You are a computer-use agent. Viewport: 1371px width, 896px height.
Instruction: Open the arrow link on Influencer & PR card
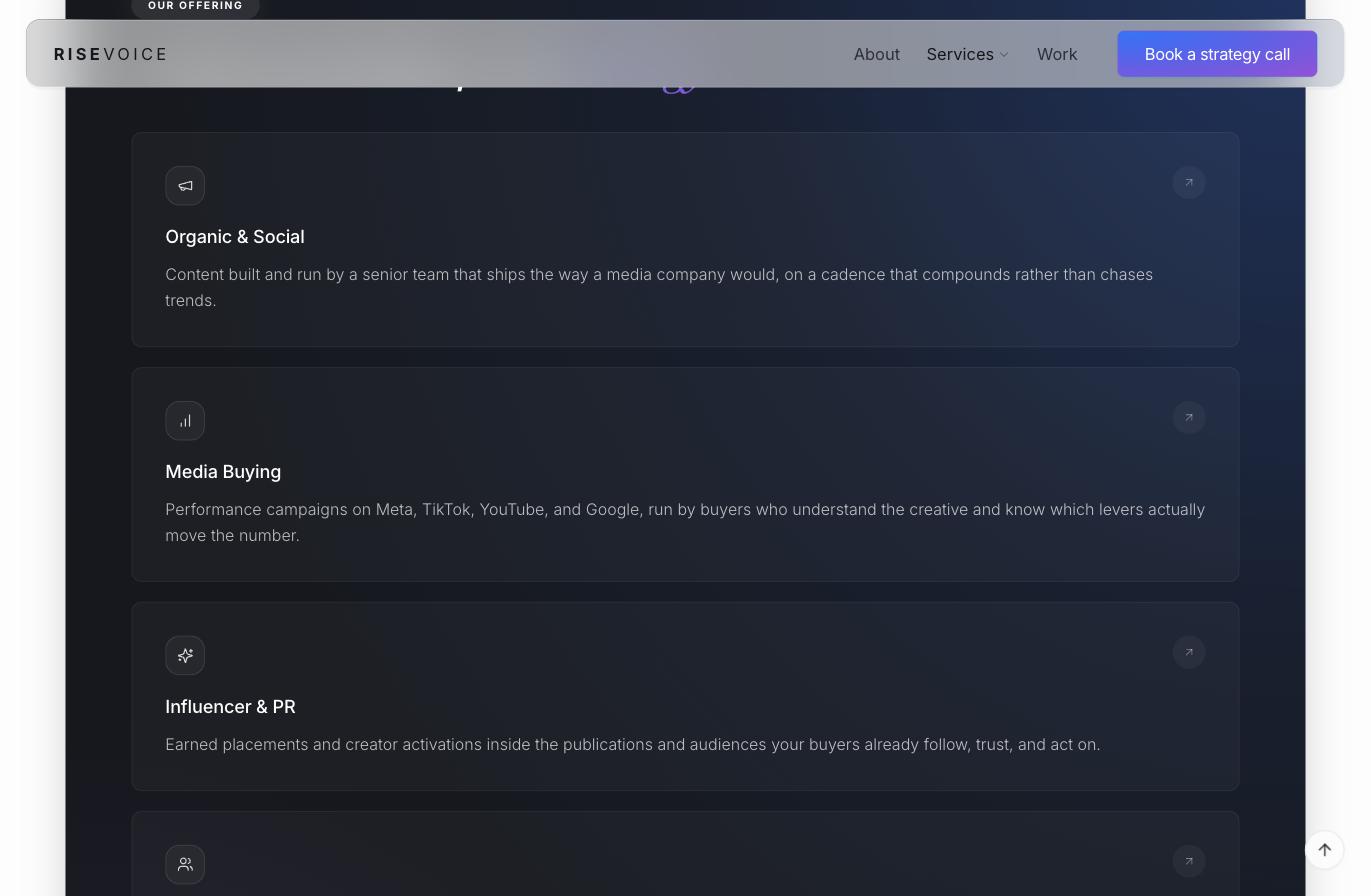[x=1189, y=652]
